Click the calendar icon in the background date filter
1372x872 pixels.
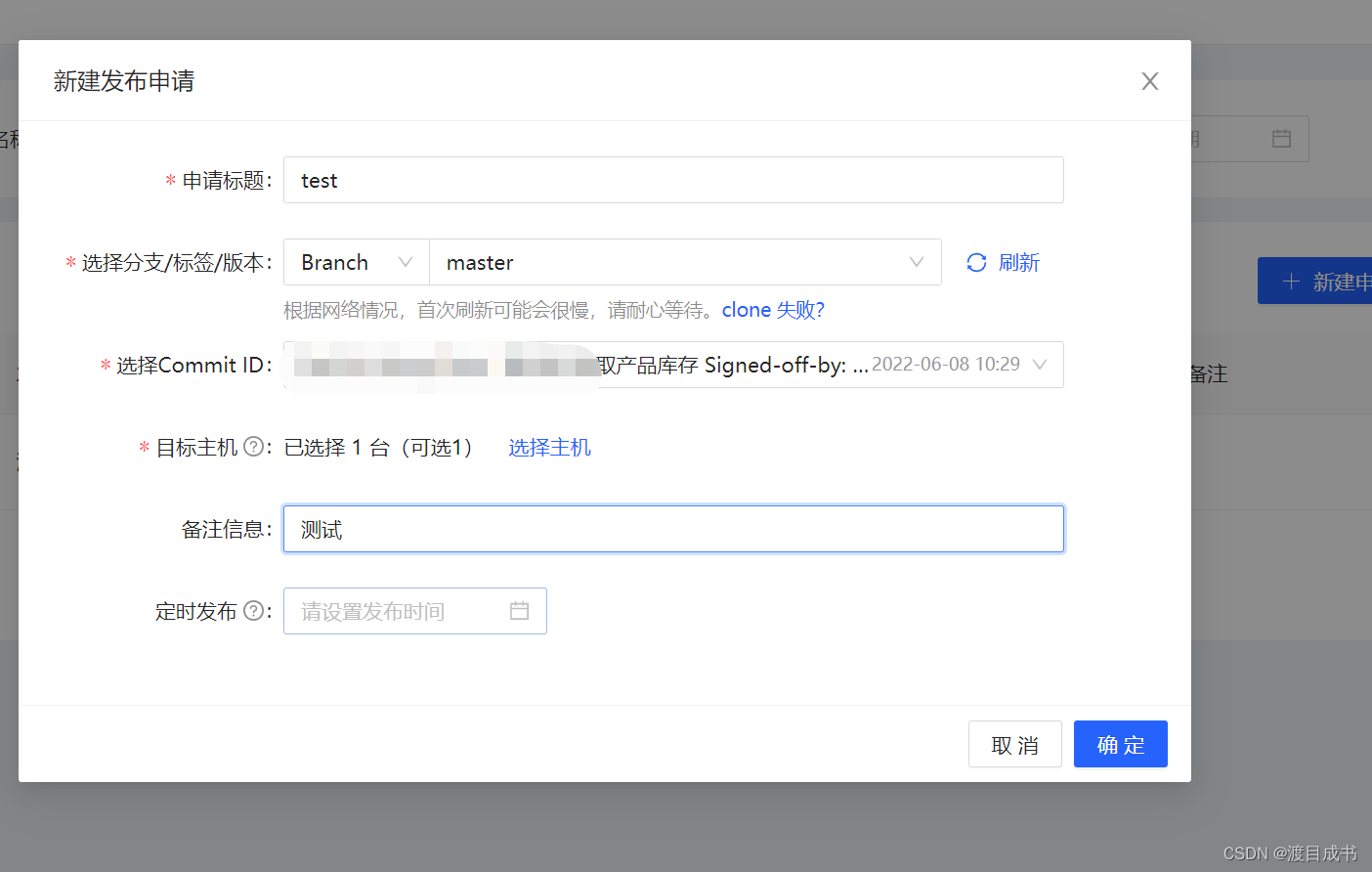coord(1281,139)
